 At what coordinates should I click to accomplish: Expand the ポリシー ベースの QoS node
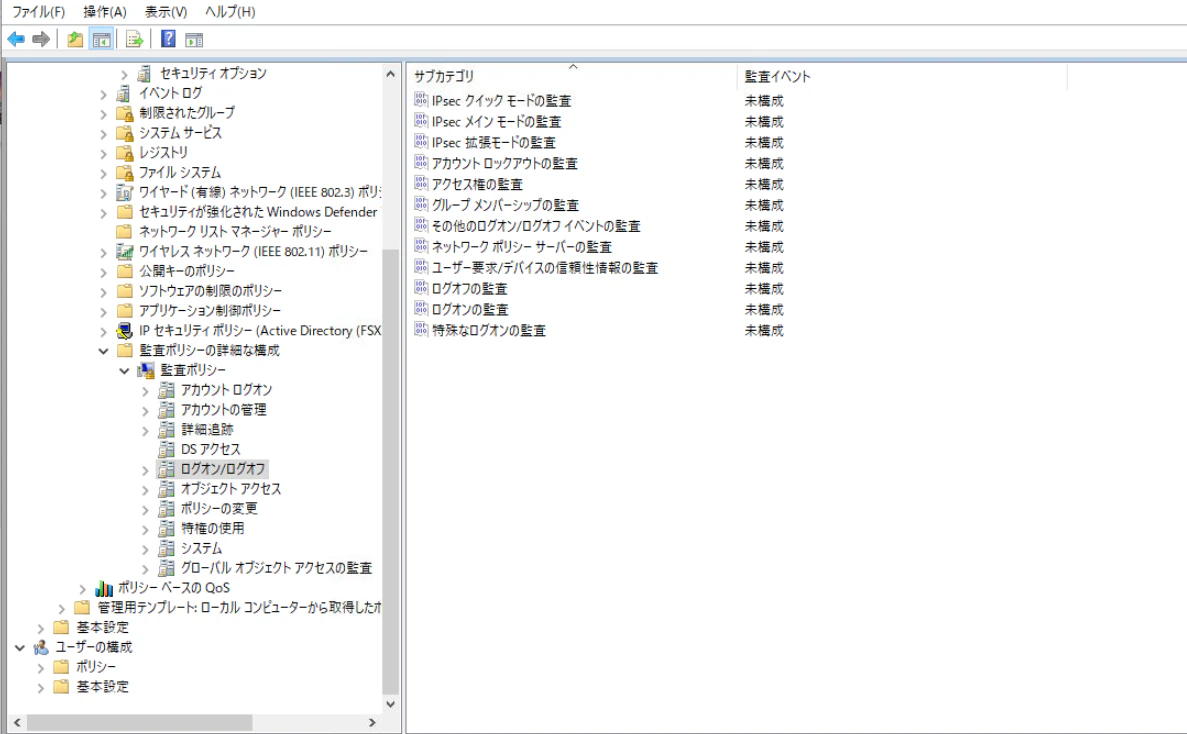point(83,589)
